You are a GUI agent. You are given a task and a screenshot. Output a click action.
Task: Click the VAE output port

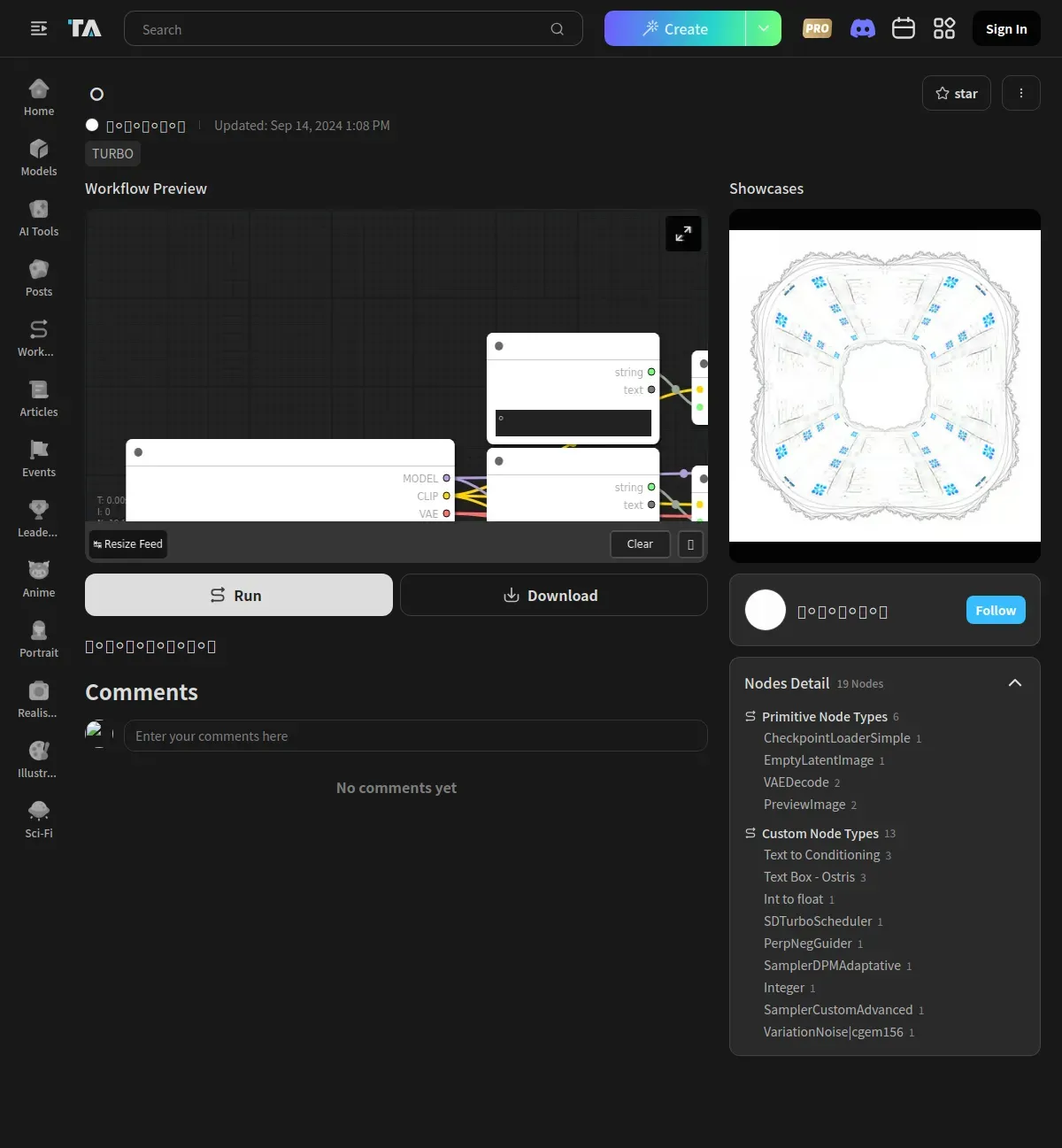[x=446, y=513]
